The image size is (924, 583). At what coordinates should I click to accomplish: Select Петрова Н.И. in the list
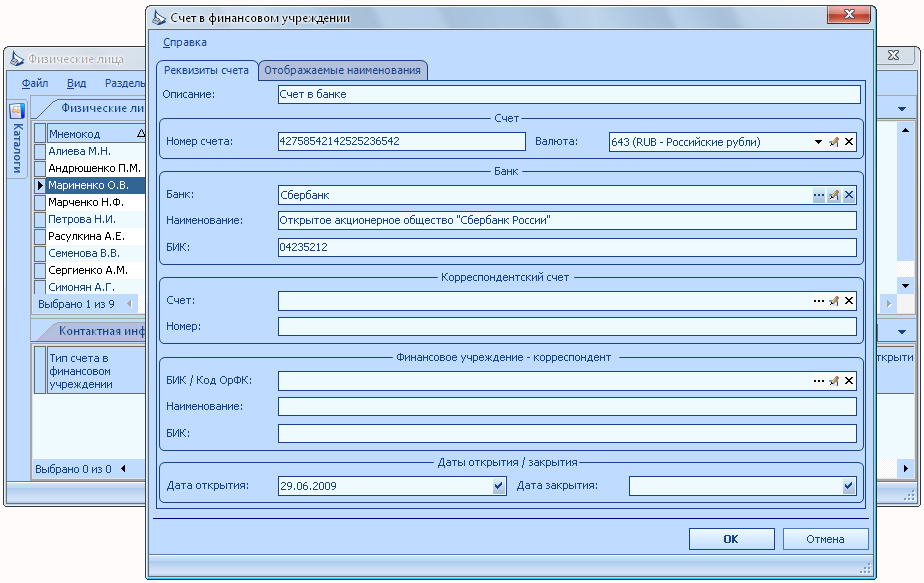(96, 220)
